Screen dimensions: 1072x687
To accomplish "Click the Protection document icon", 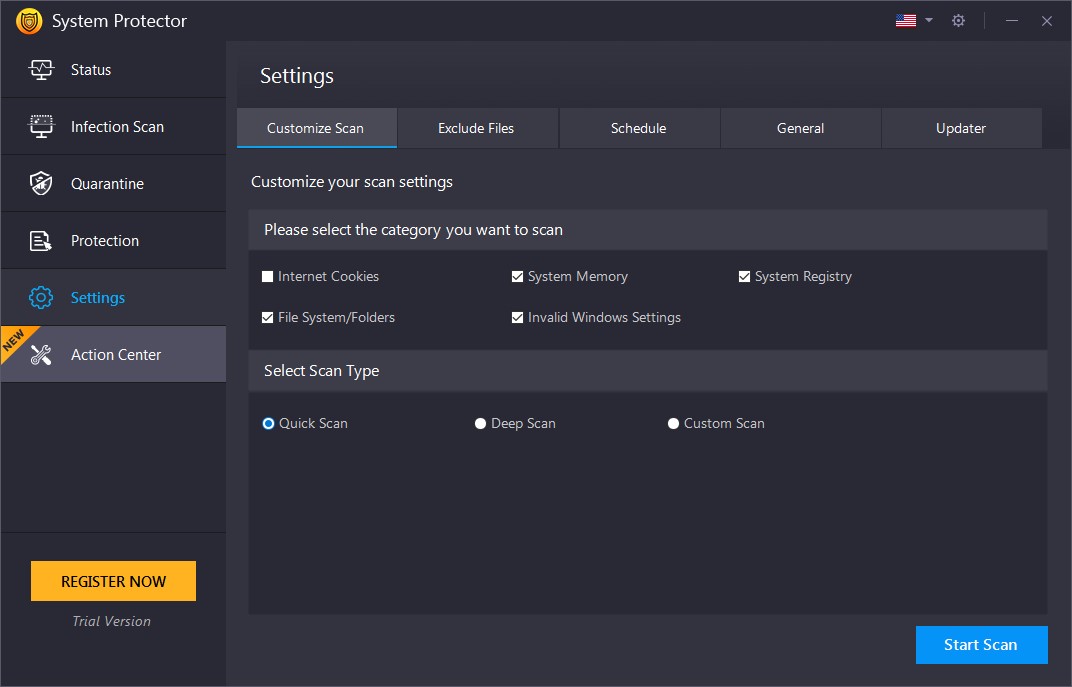I will 40,240.
